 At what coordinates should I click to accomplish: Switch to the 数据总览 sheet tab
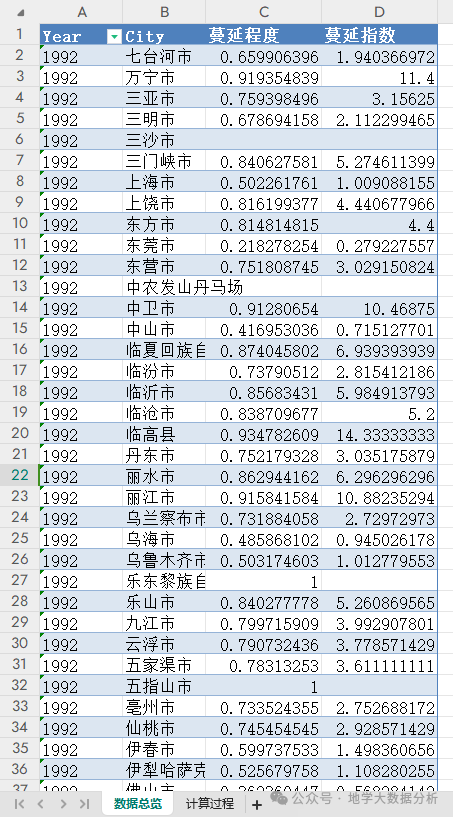138,803
